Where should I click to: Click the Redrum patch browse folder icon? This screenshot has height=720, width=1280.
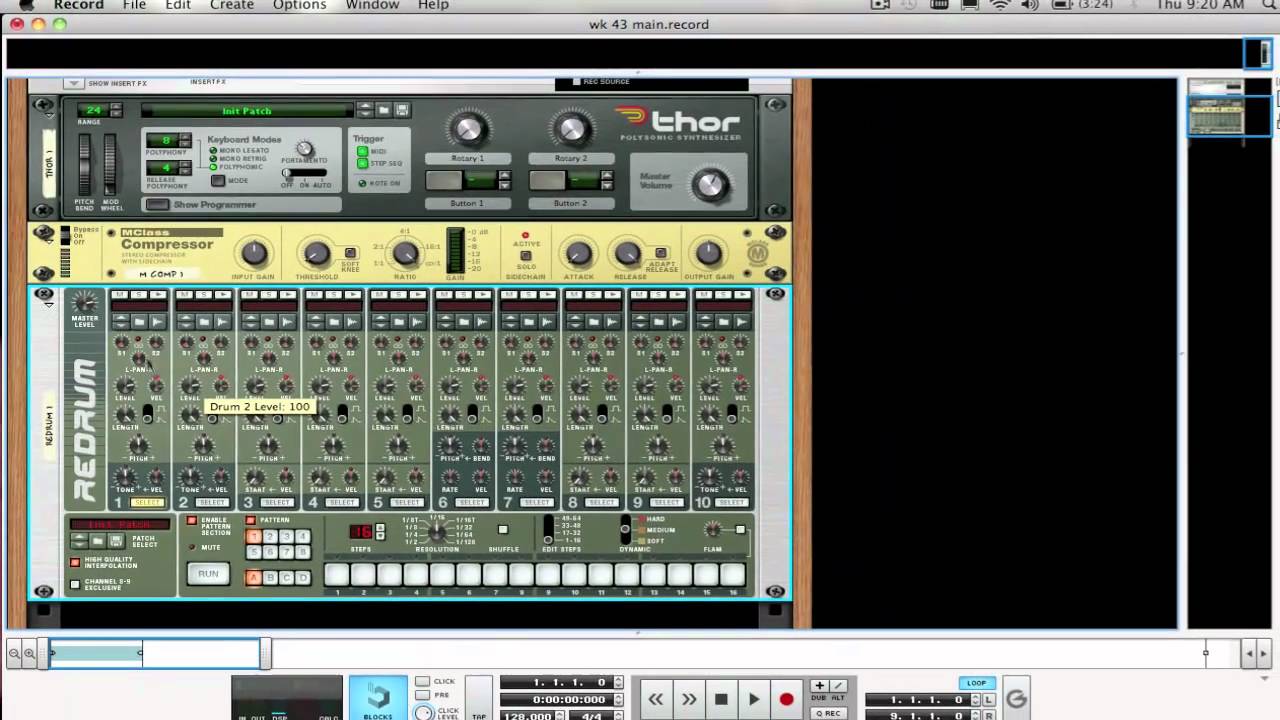[x=97, y=540]
